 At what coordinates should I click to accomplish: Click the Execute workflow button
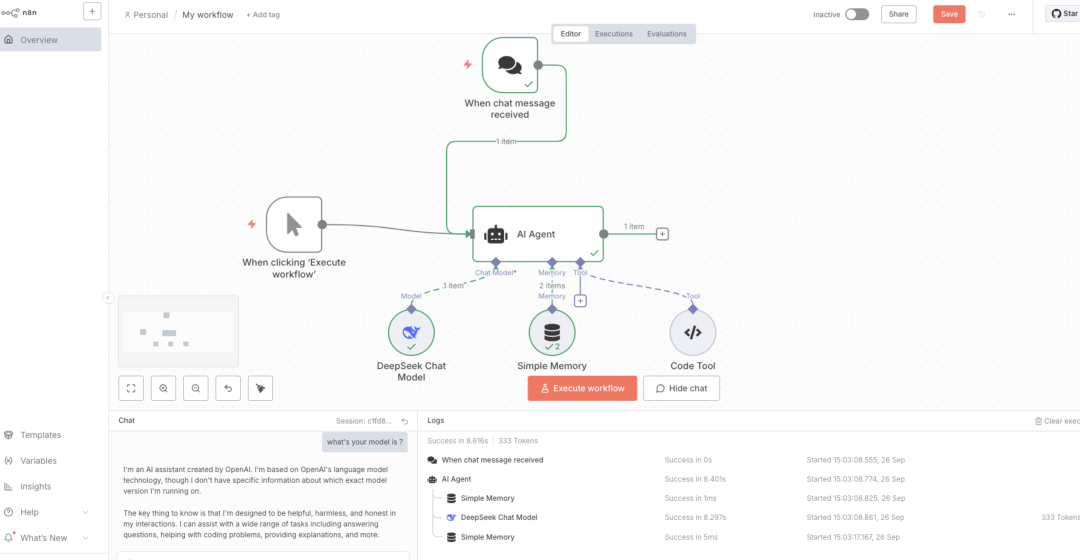coord(582,388)
